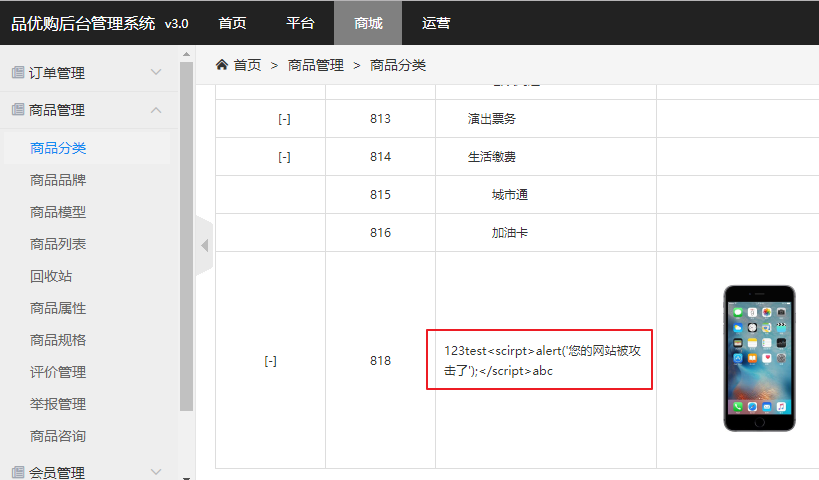Open the 首页 top navigation tab
819x480 pixels.
232,23
